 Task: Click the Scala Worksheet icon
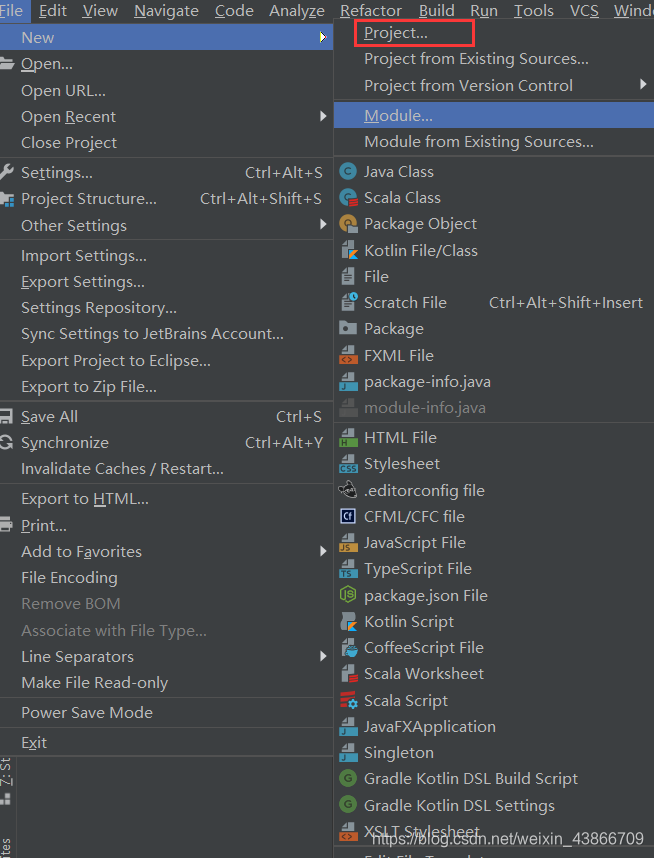pyautogui.click(x=349, y=674)
